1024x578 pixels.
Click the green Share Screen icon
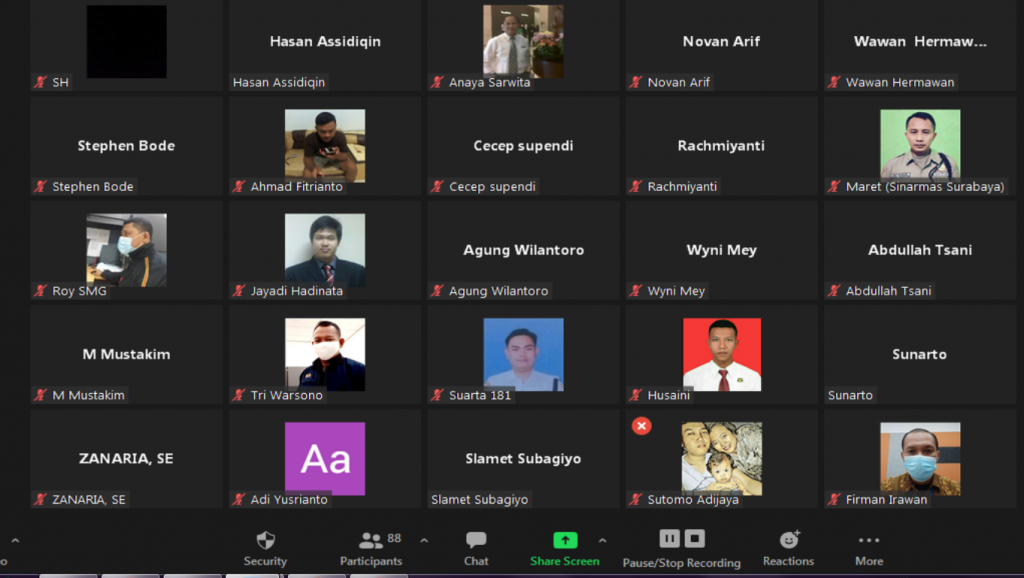[565, 540]
